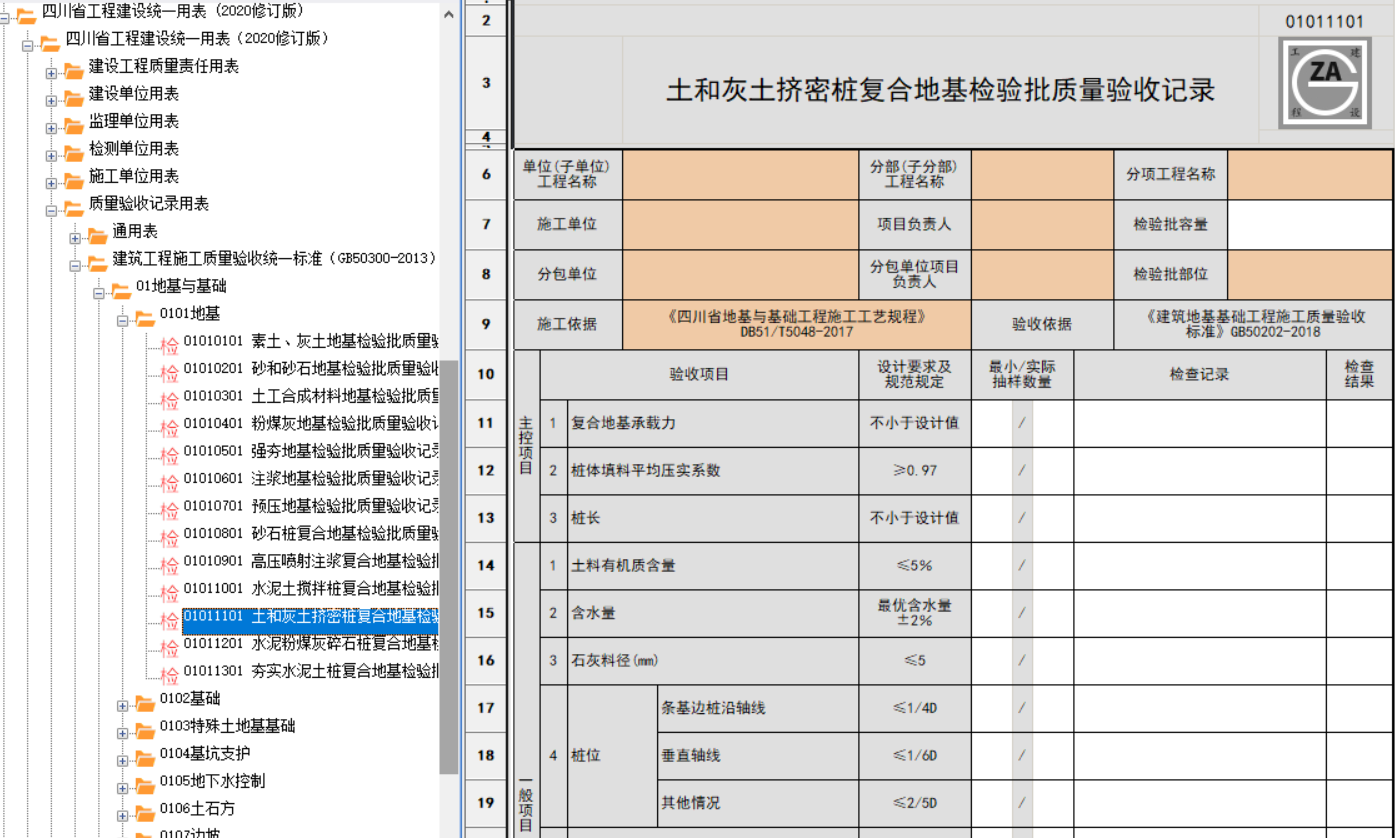
Task: Expand the 检测单位用表 node
Action: [51, 154]
